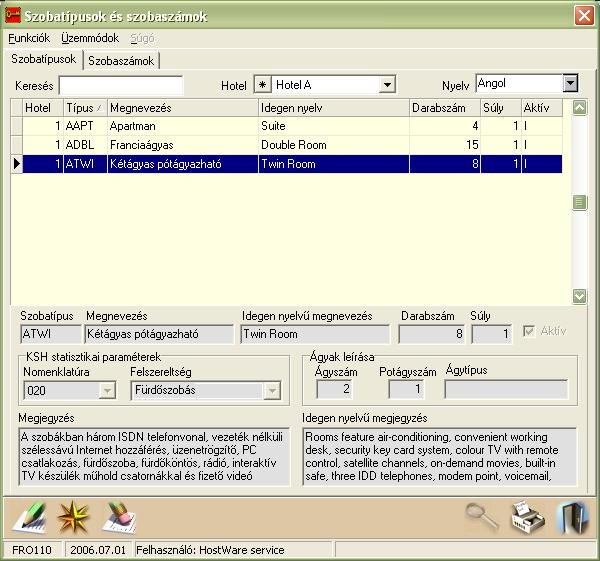Click the Idegen nyelvű megjegyzés text area
Viewport: 600px width, 561px height.
pyautogui.click(x=439, y=457)
